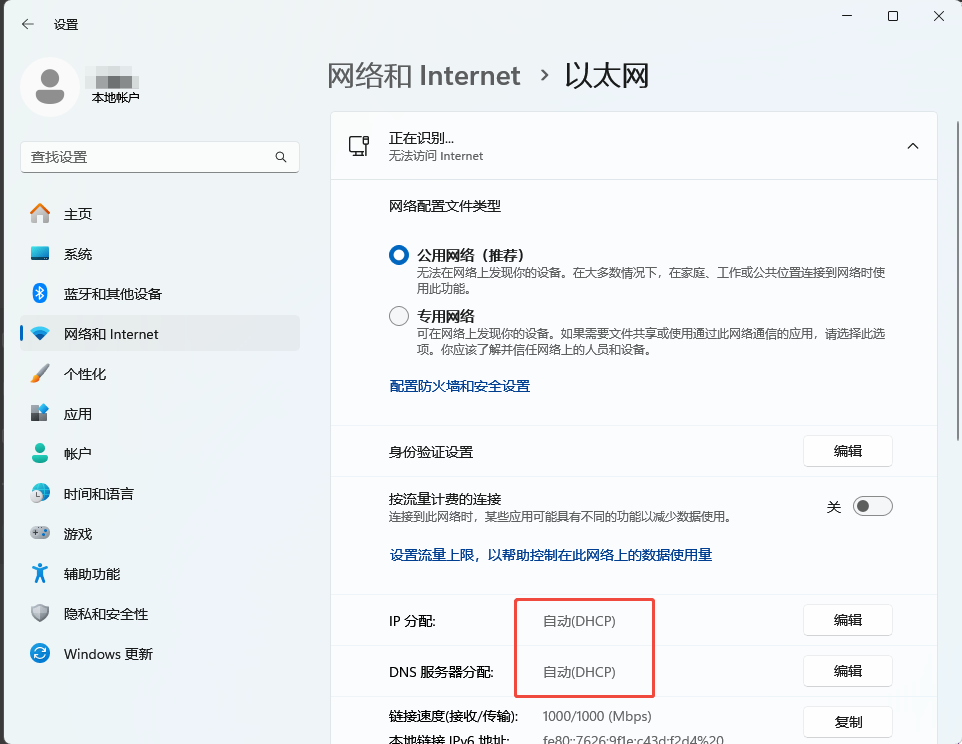The height and width of the screenshot is (744, 962).
Task: Click the Apps (应用) icon
Action: 40,413
